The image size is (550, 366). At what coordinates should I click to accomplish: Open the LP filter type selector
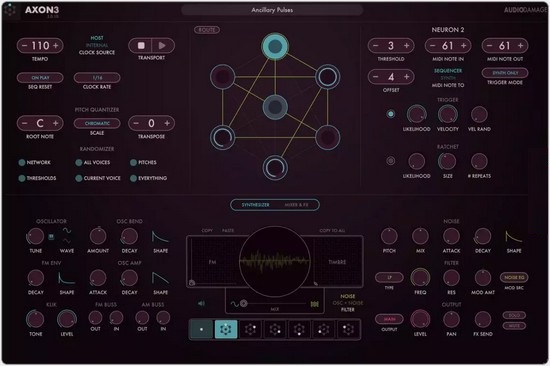click(389, 278)
